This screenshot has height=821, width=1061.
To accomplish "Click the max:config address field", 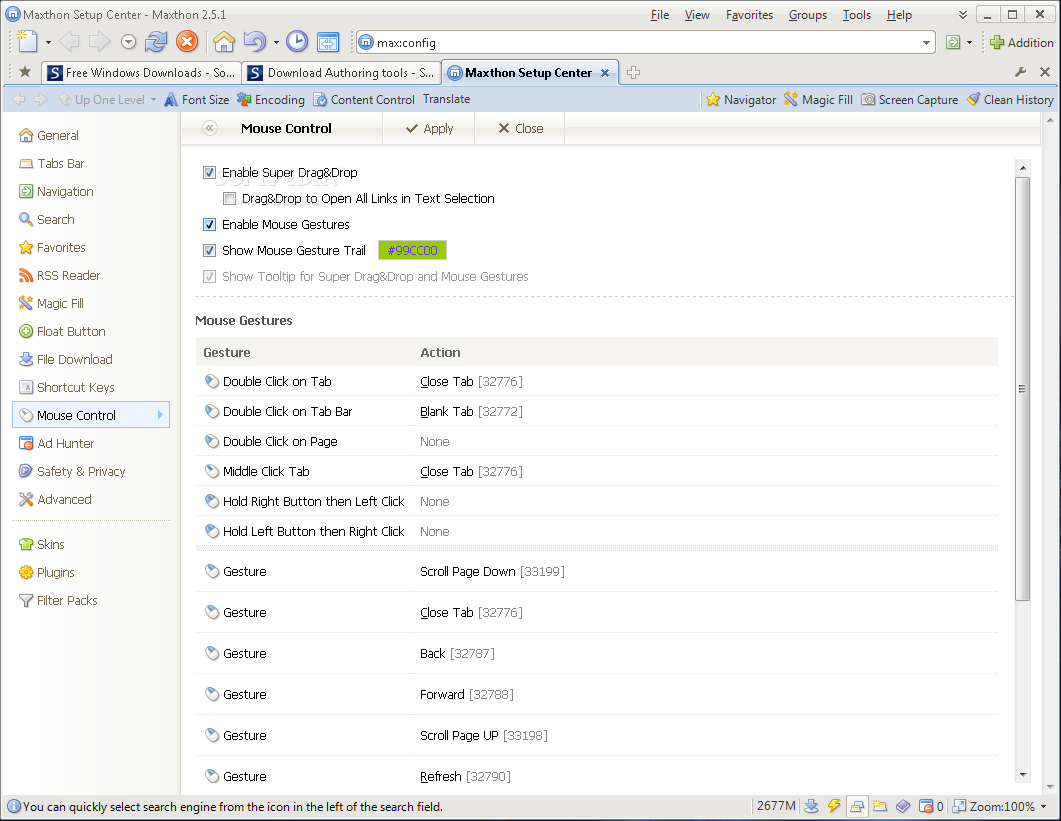I will pyautogui.click(x=646, y=43).
